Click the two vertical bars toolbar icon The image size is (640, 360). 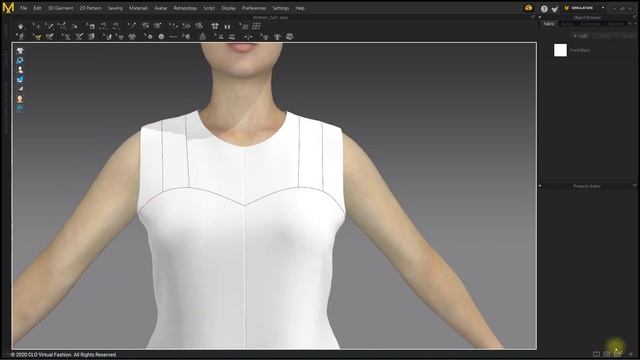[x=227, y=27]
